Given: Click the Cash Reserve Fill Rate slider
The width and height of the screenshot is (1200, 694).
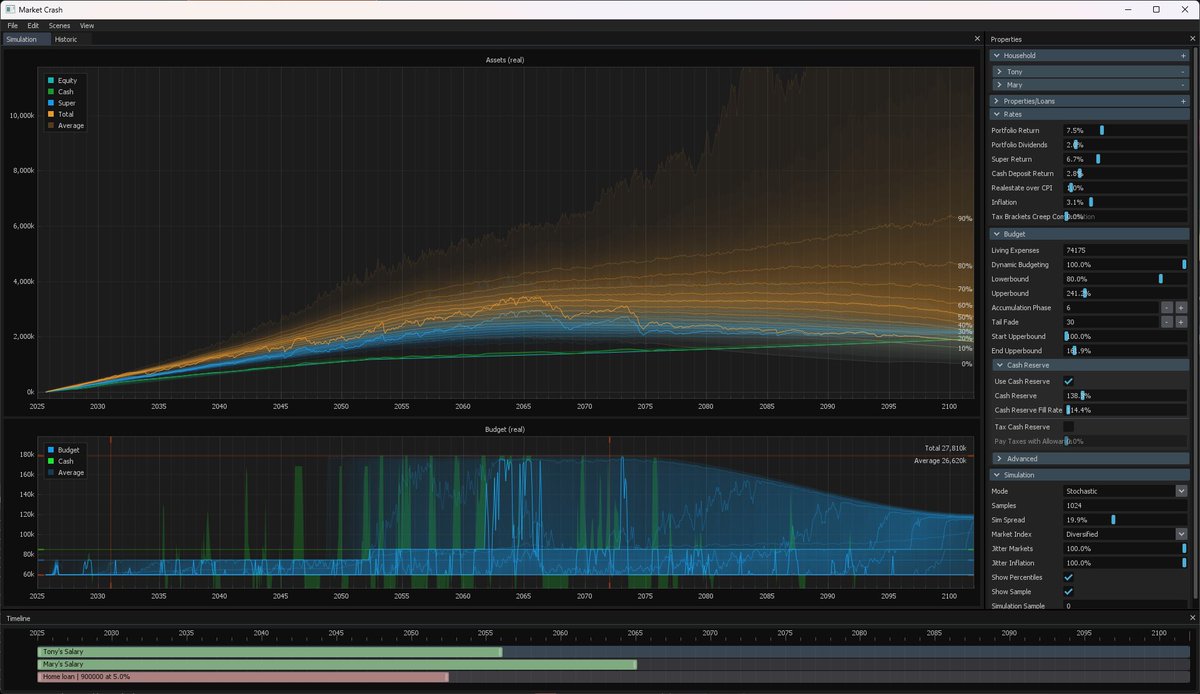Looking at the screenshot, I should pos(1125,410).
